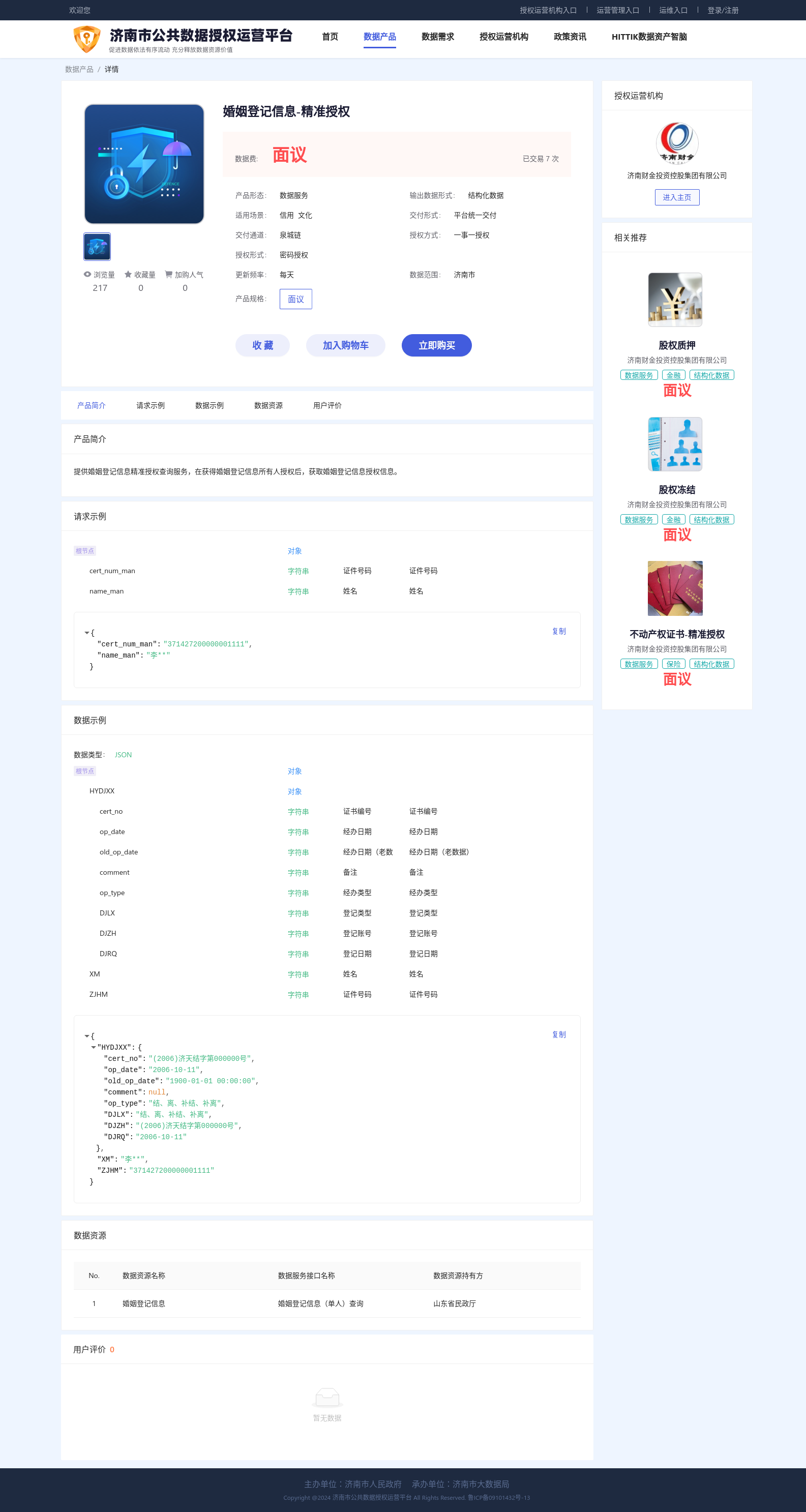806x1512 pixels.
Task: Go to 首页 in the navigation
Action: point(330,37)
